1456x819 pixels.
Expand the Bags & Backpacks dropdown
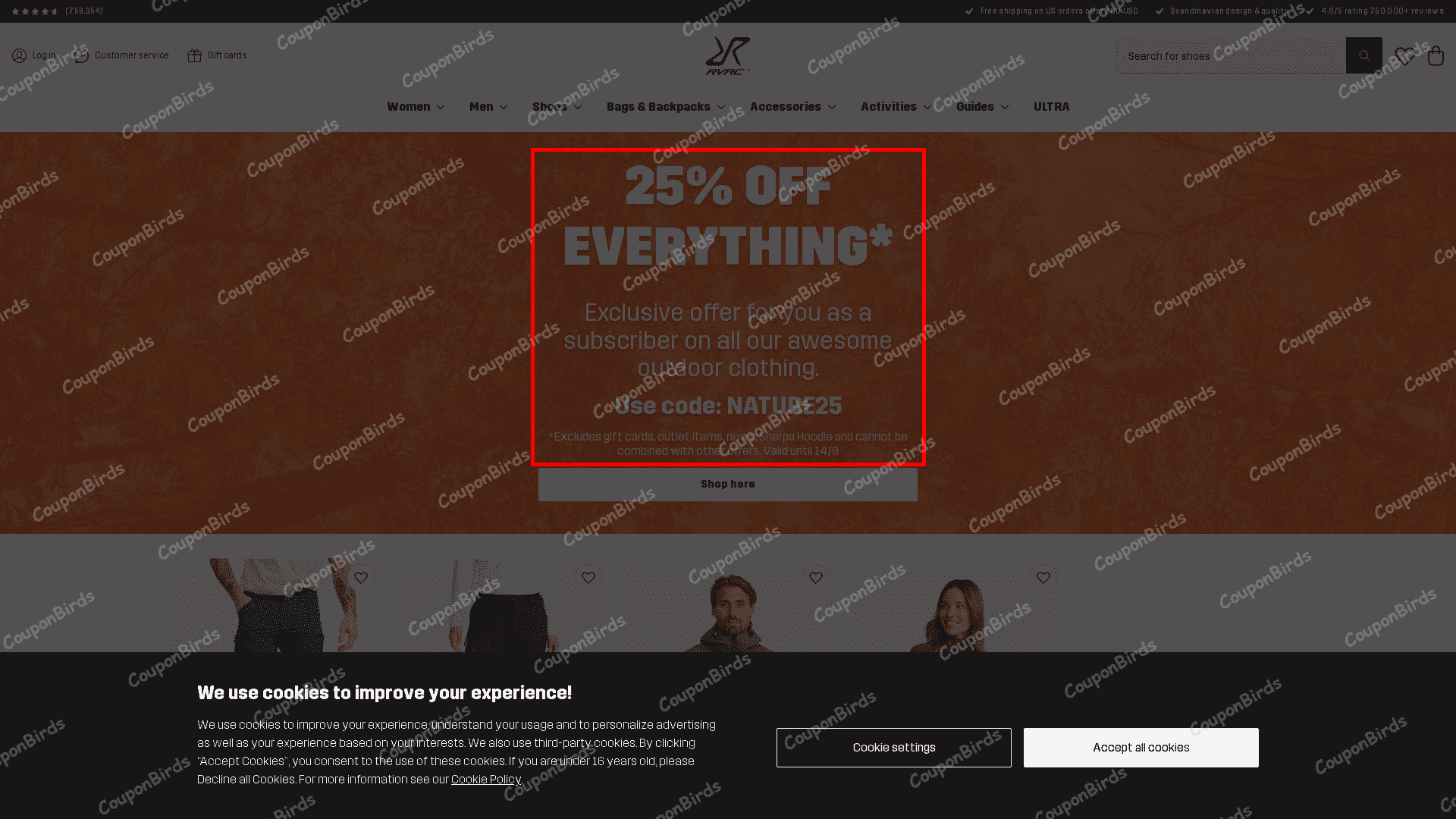[x=666, y=107]
